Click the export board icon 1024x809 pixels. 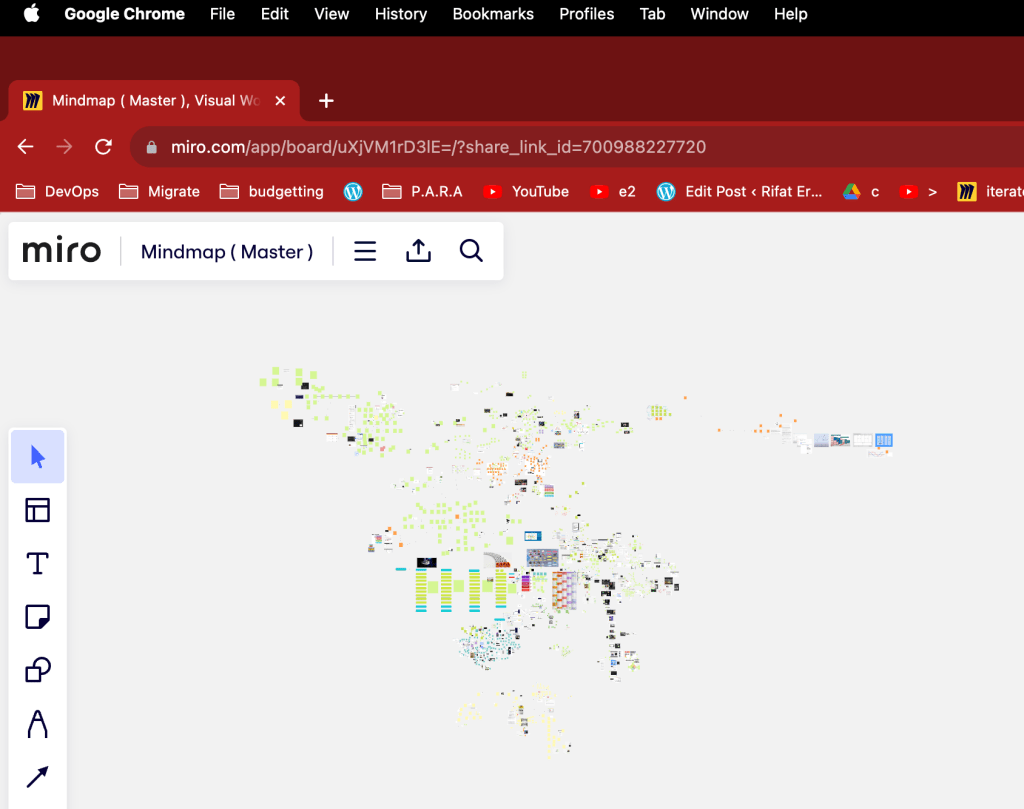[418, 251]
